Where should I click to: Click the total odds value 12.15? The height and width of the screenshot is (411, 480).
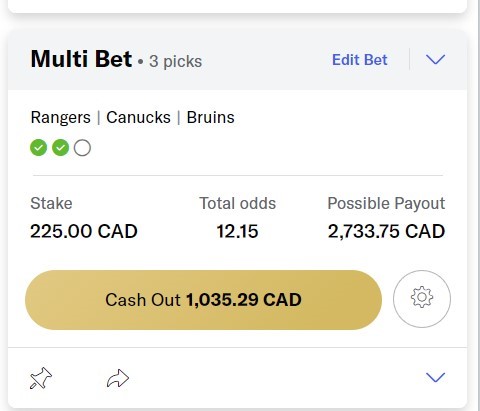[237, 231]
